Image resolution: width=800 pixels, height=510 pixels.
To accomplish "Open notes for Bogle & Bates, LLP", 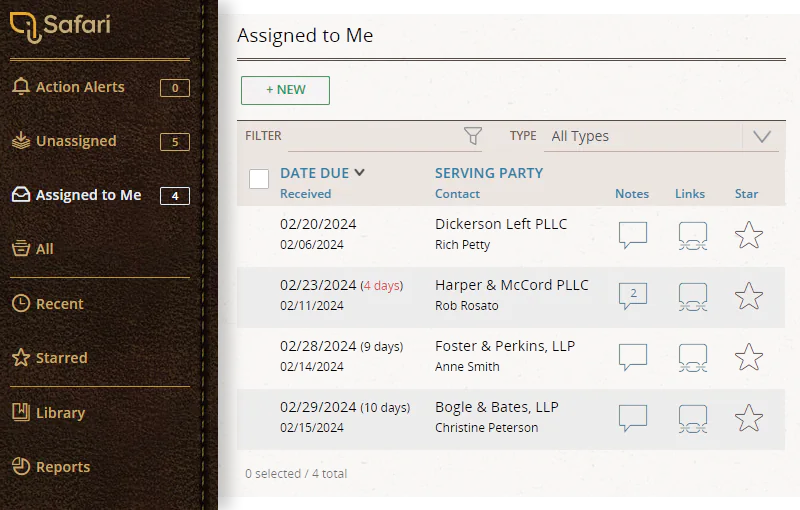I will click(x=633, y=418).
